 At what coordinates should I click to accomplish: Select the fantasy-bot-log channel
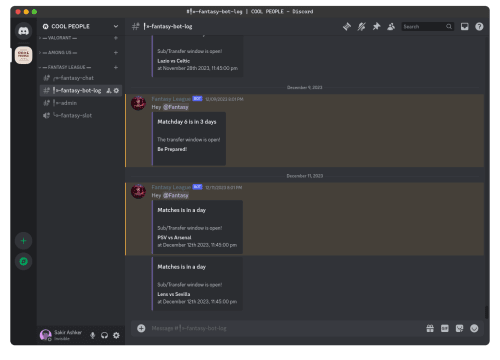(x=81, y=90)
